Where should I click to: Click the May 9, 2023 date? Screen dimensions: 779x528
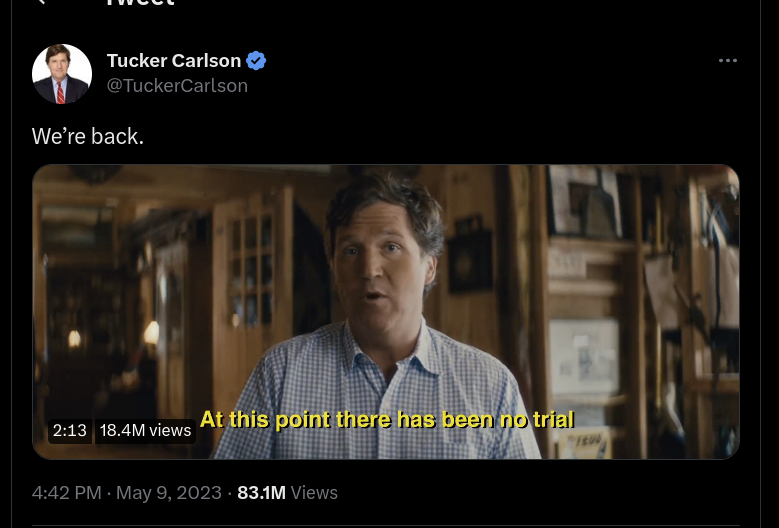pos(169,493)
